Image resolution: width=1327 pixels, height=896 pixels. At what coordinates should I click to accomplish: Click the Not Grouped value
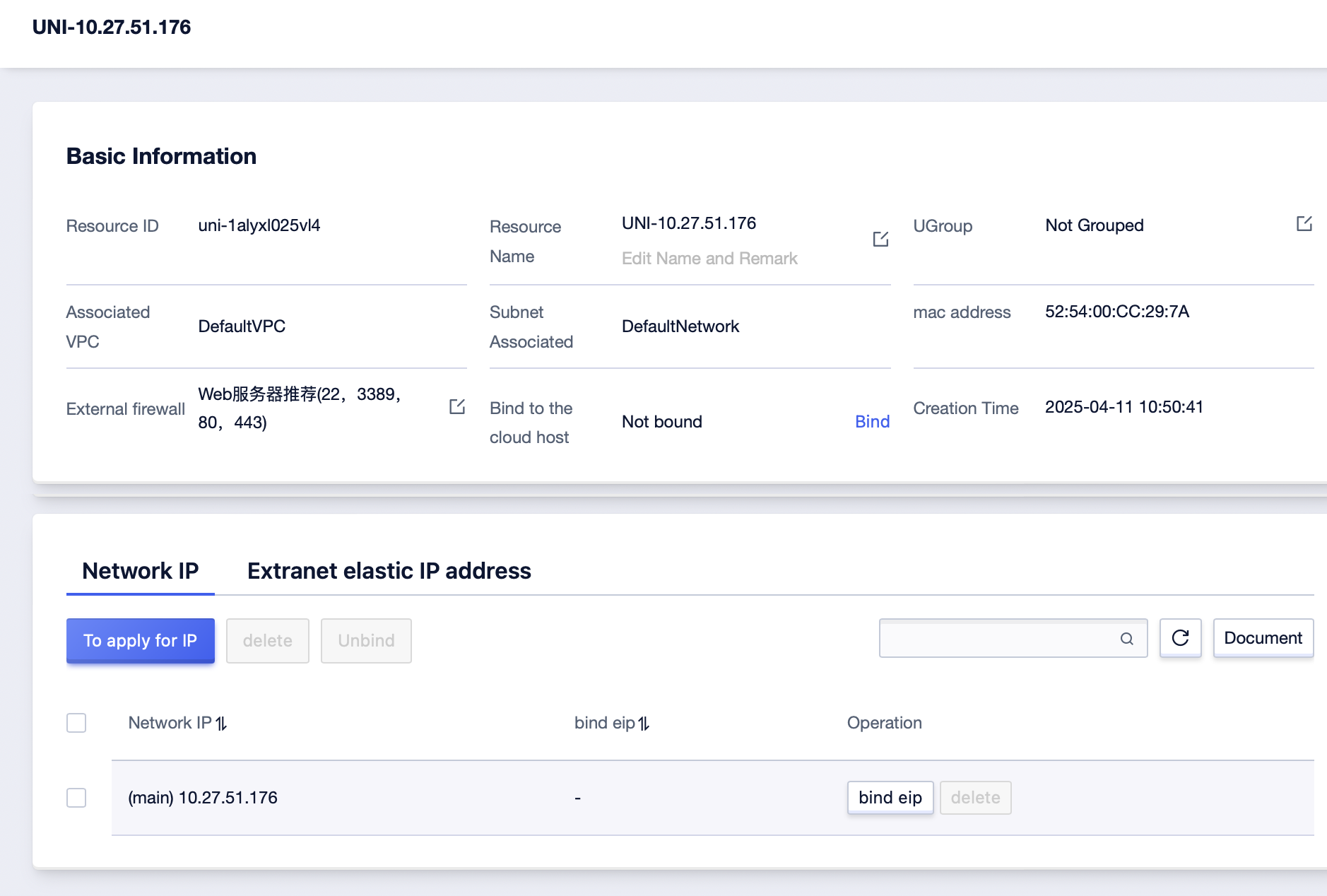(1095, 225)
